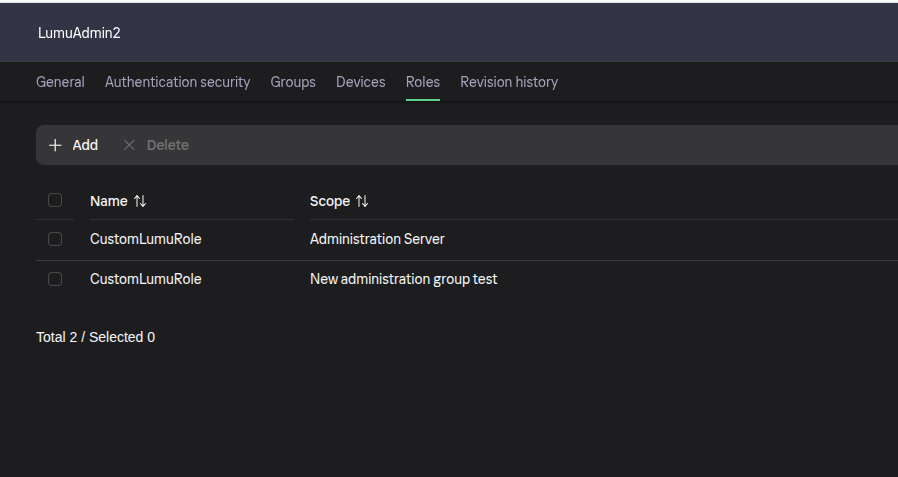This screenshot has width=898, height=477.
Task: Sort roles by Name using arrows icon
Action: pyautogui.click(x=140, y=201)
